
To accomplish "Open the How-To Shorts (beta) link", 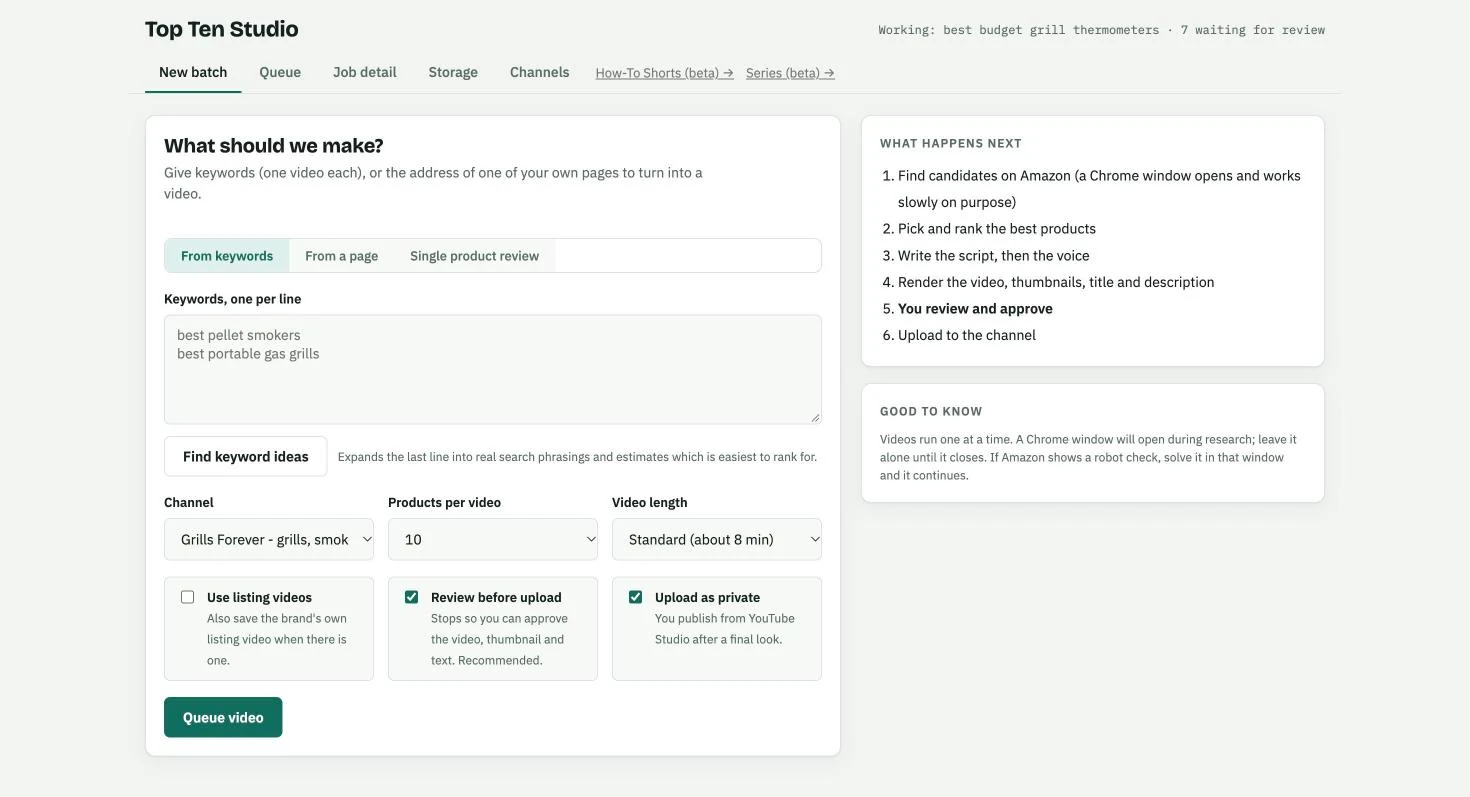I will click(x=665, y=73).
